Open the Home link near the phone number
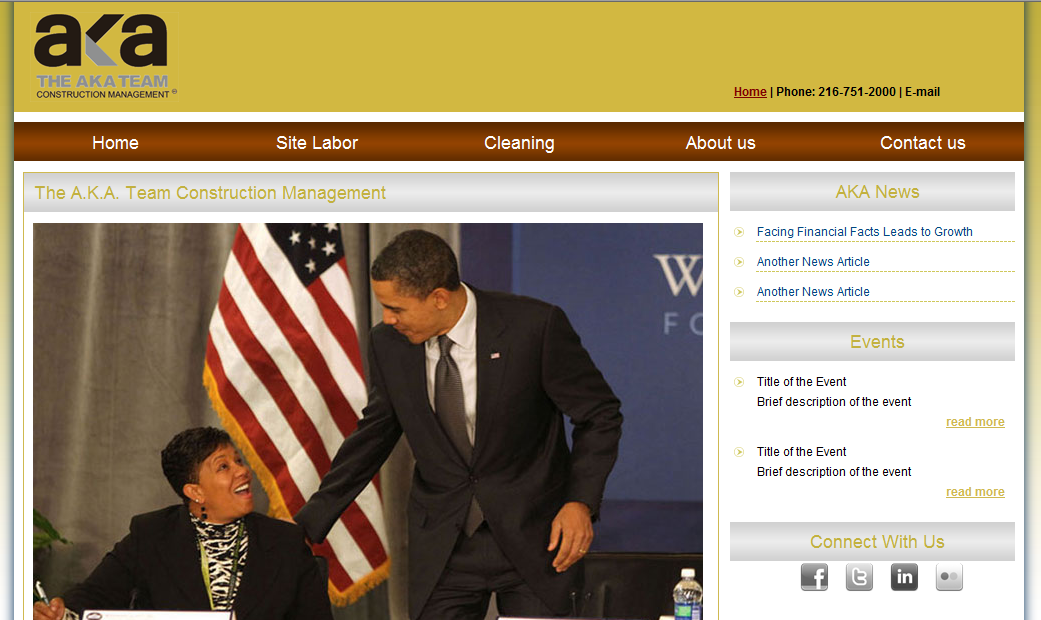The height and width of the screenshot is (620, 1041). pos(750,91)
